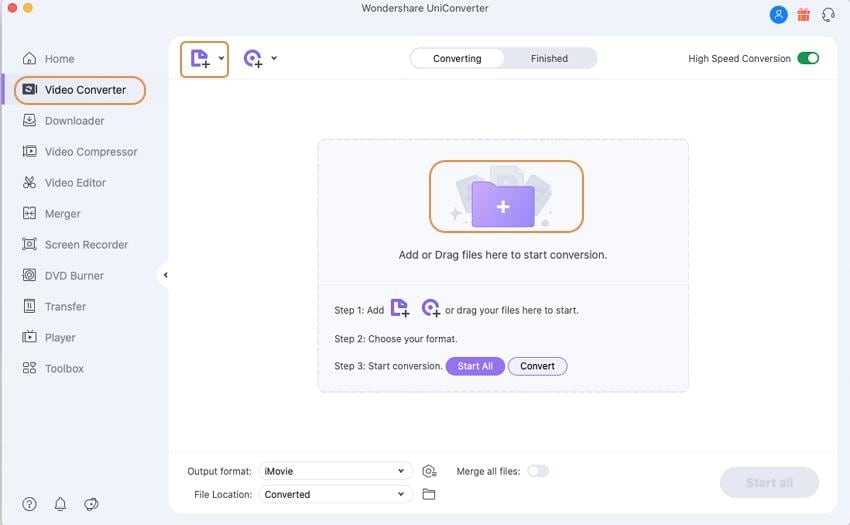Image resolution: width=850 pixels, height=525 pixels.
Task: Toggle High Speed Conversion switch
Action: 807,58
